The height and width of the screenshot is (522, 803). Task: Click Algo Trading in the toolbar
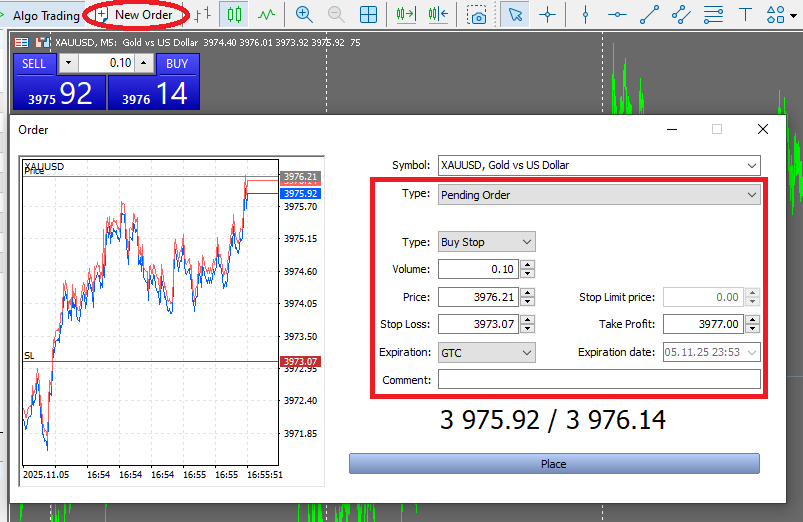click(x=45, y=15)
